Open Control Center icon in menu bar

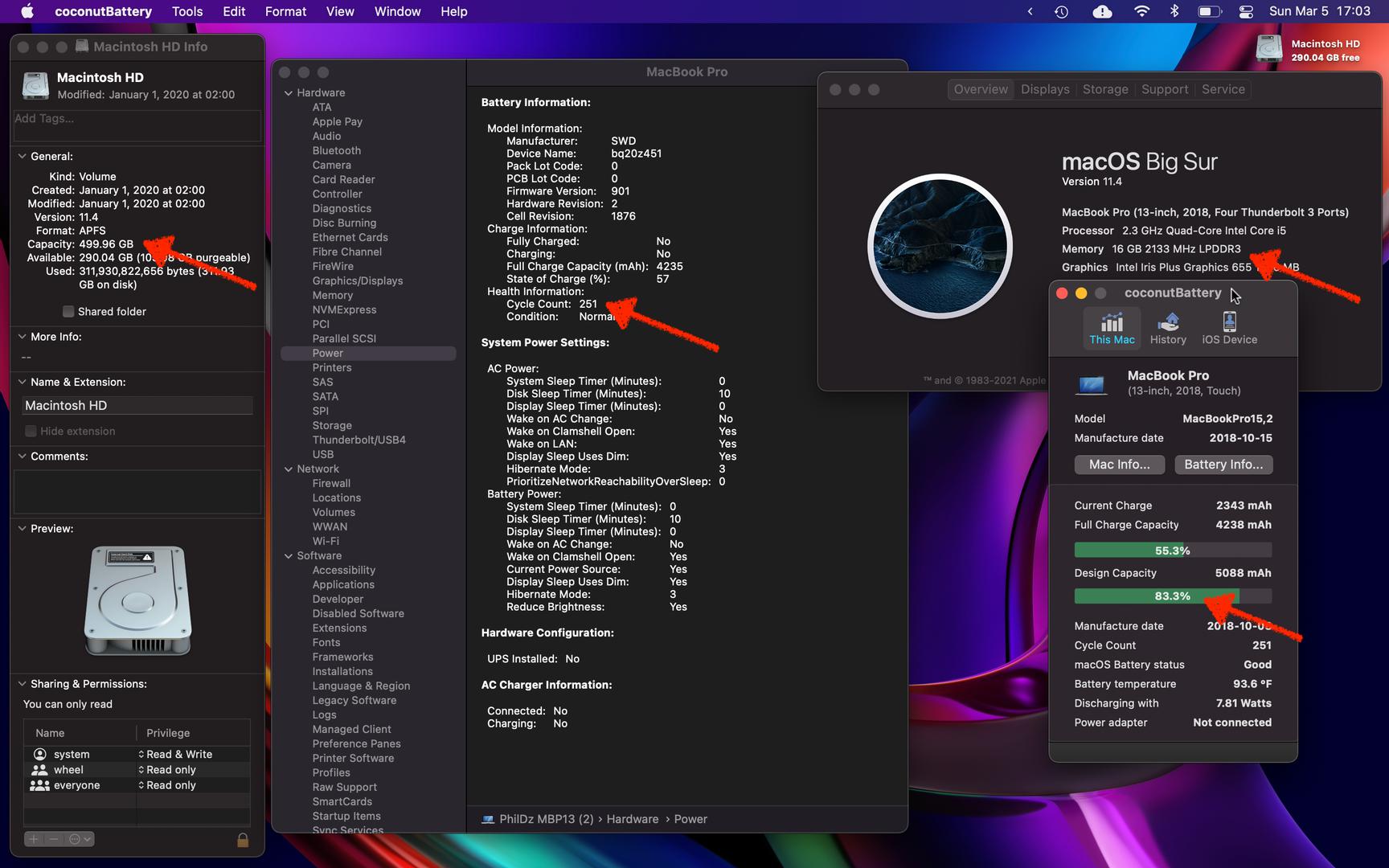[1246, 11]
